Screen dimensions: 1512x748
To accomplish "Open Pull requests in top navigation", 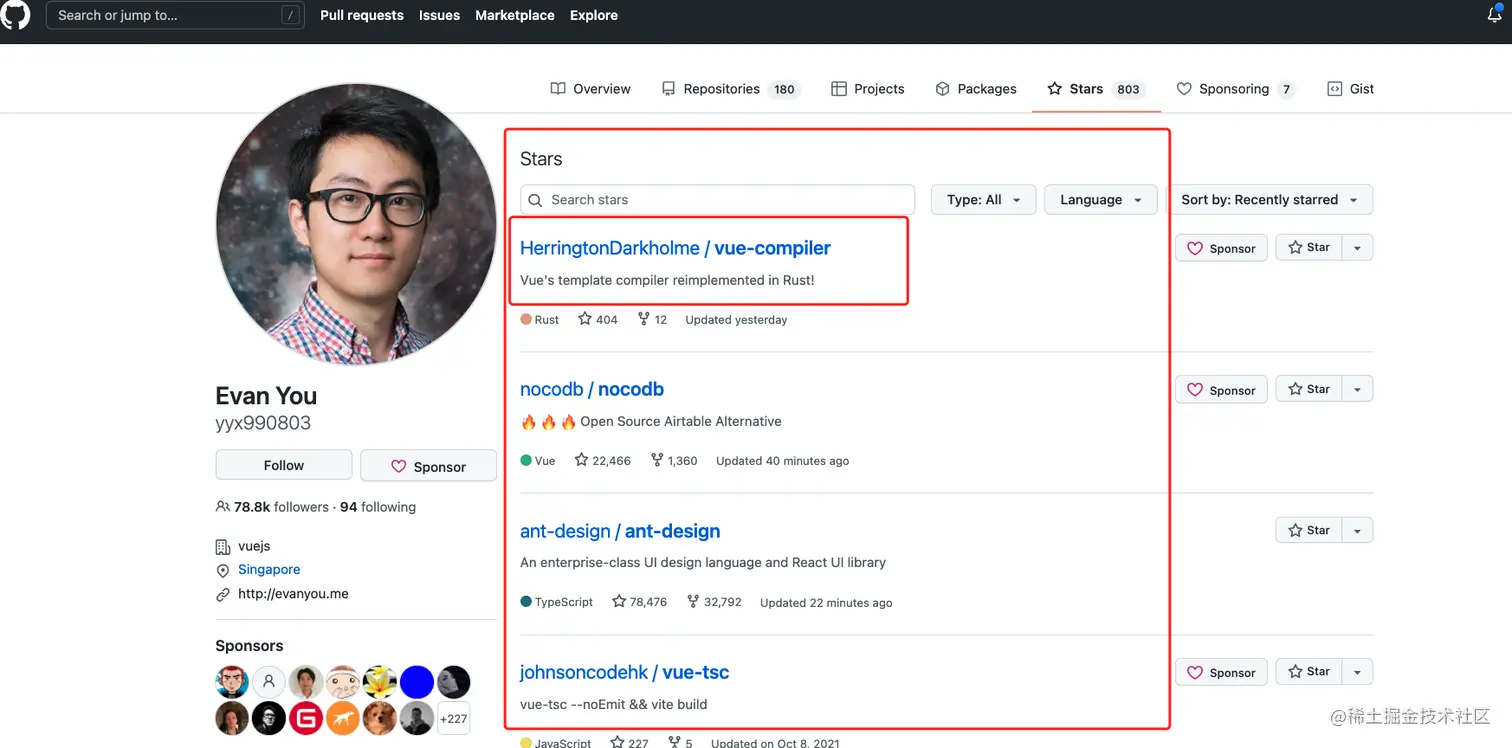I will (362, 15).
